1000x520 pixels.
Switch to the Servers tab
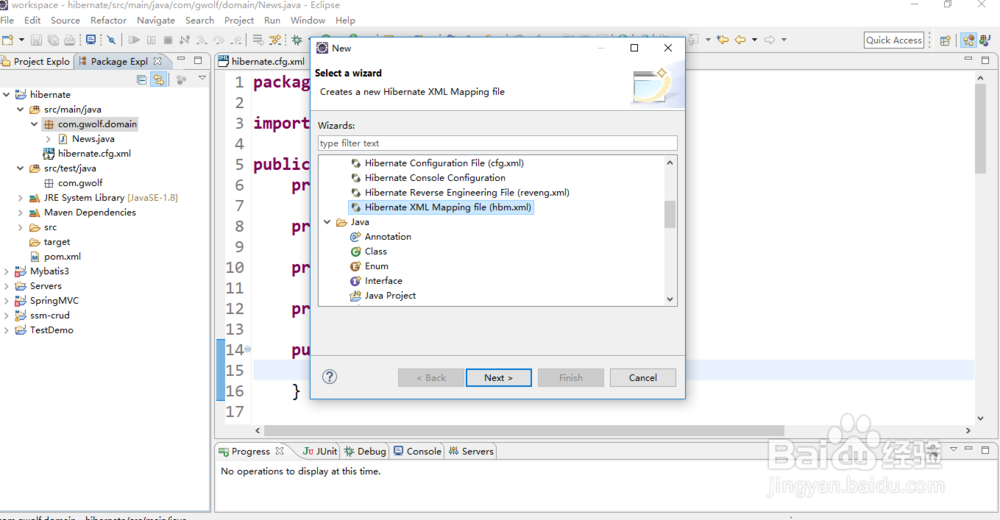pyautogui.click(x=471, y=451)
